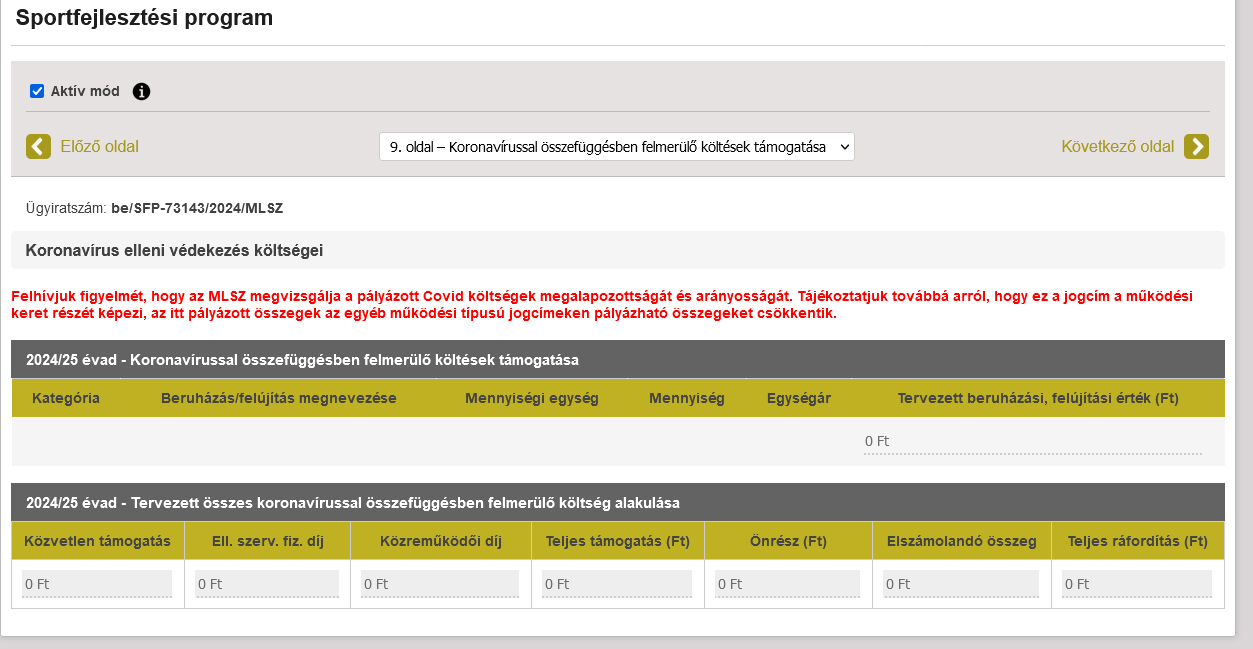Click the Teljes támogatás (Ft) field
The image size is (1253, 649).
coord(617,583)
